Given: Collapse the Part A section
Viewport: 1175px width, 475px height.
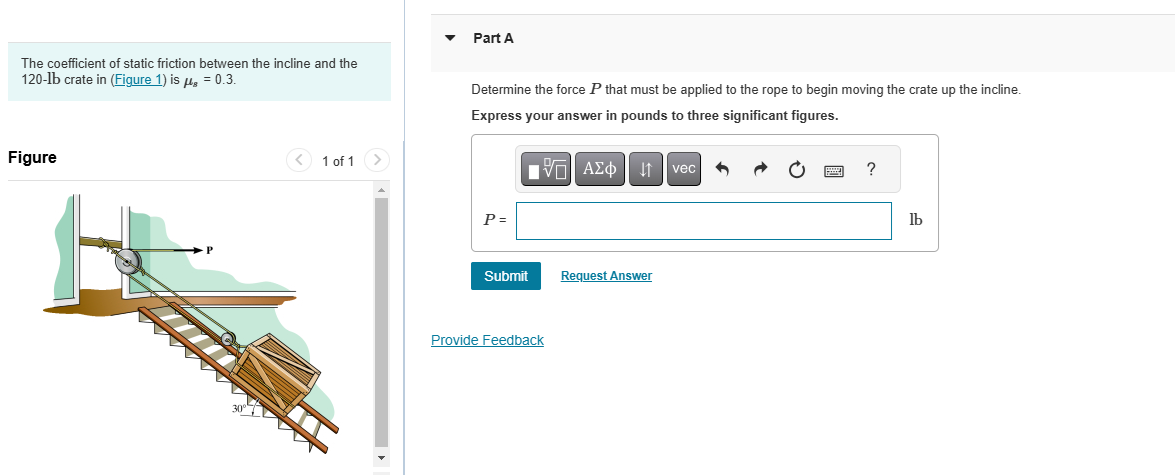Looking at the screenshot, I should [x=450, y=38].
